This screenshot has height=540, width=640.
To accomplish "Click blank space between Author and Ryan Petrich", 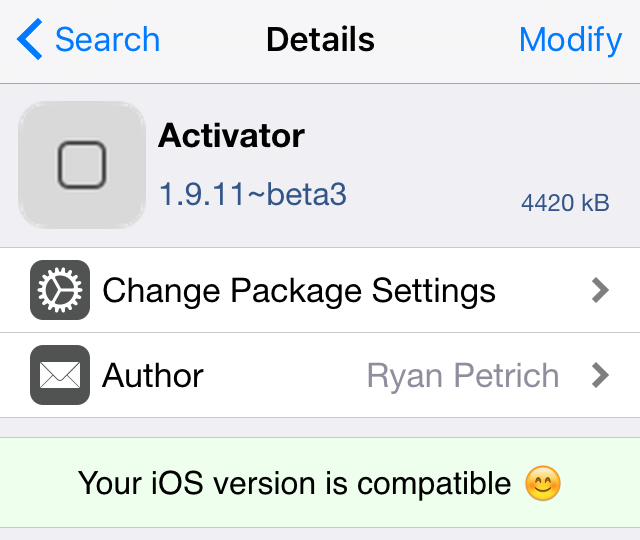I will [x=285, y=376].
